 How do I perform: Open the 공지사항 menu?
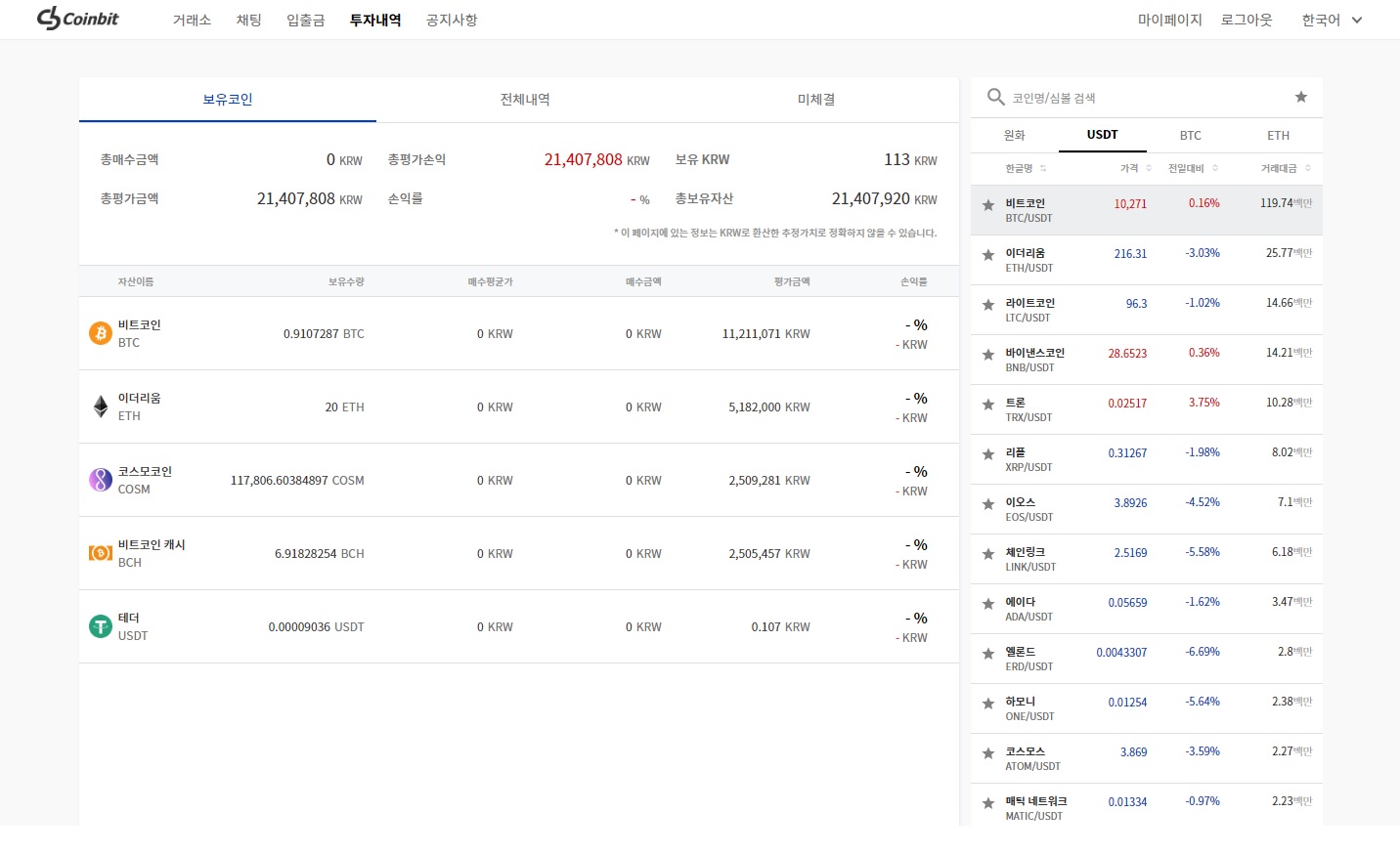(452, 20)
